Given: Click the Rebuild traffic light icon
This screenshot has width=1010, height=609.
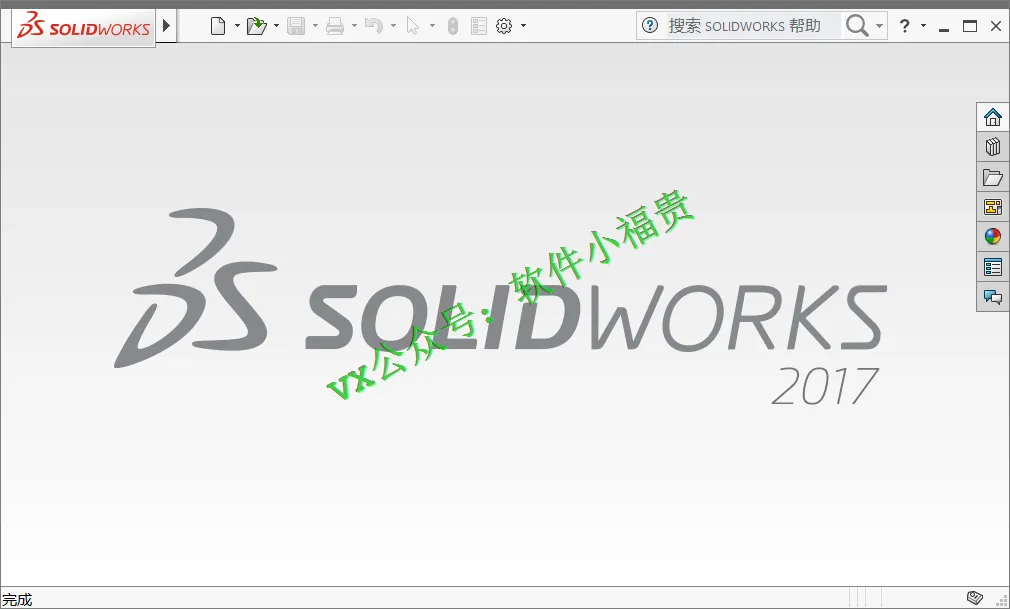Looking at the screenshot, I should tap(453, 26).
